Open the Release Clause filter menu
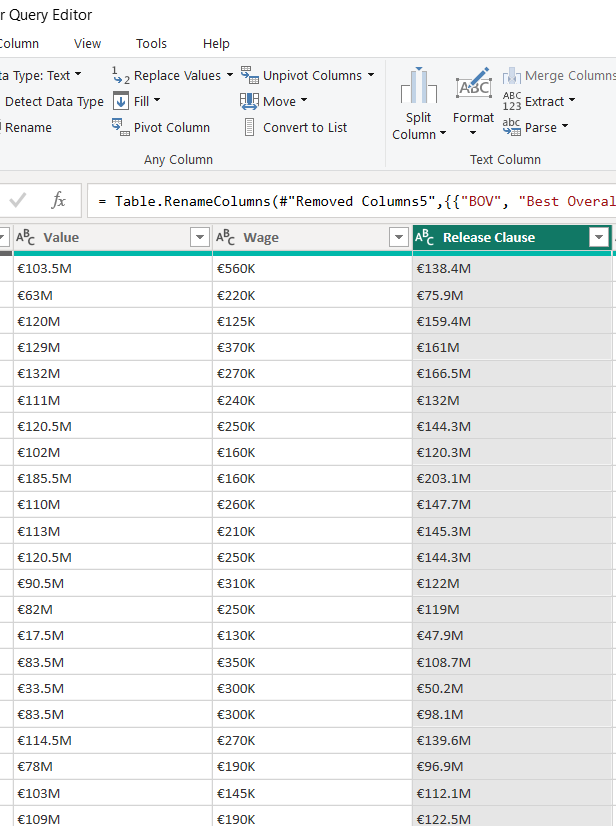Image resolution: width=616 pixels, height=826 pixels. [x=600, y=237]
